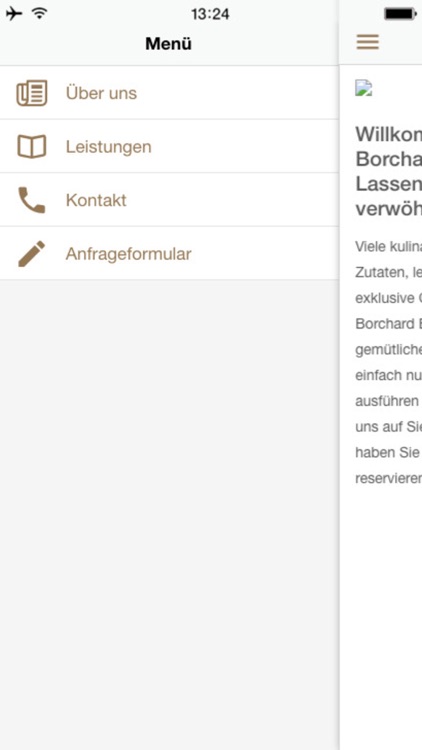The image size is (422, 750).
Task: Tap the Willkommen heading on the page
Action: point(389,134)
